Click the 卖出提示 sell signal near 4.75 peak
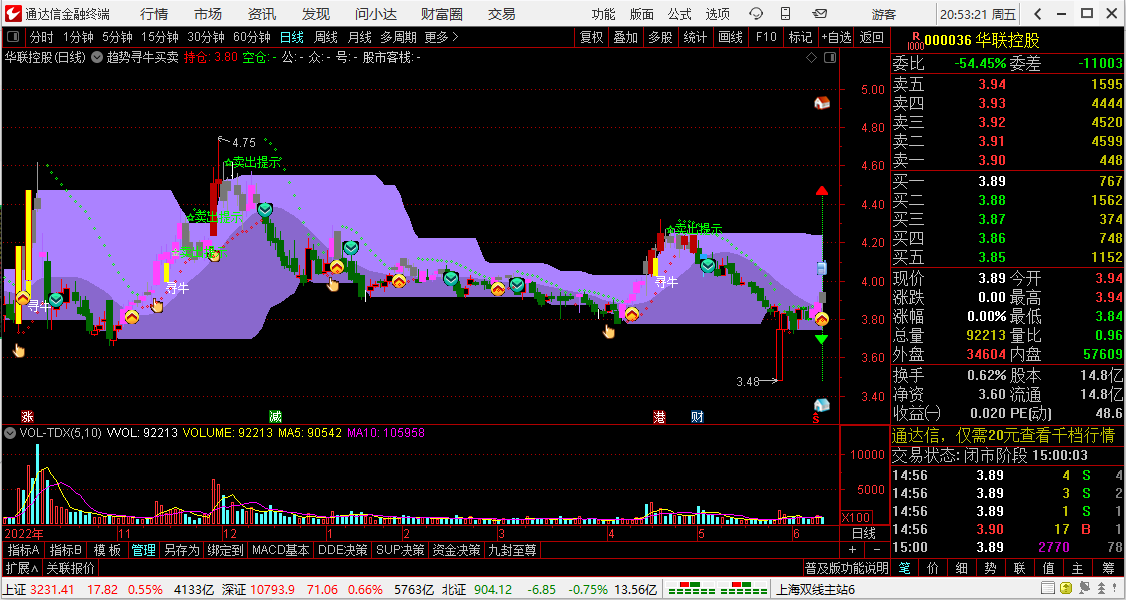 tap(251, 162)
